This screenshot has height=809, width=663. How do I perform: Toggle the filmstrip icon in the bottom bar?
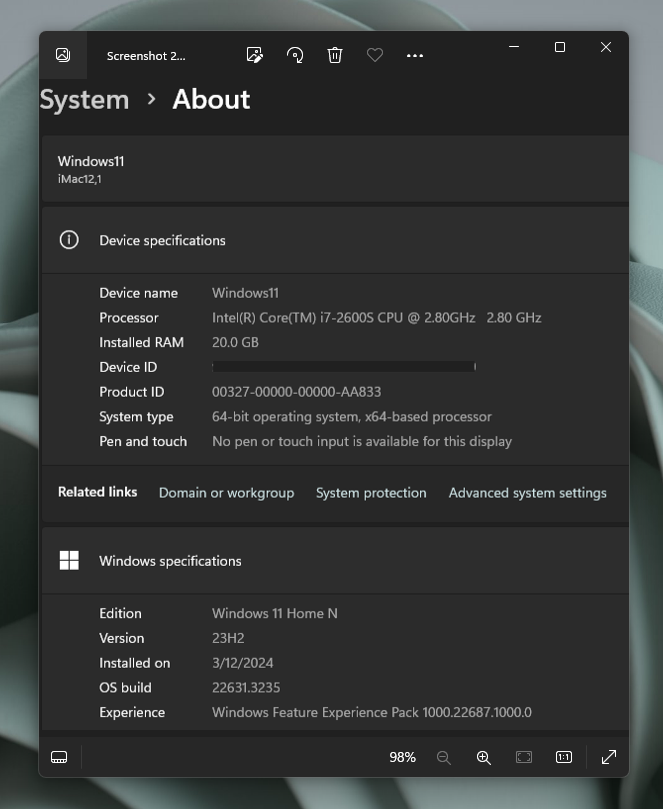(59, 757)
